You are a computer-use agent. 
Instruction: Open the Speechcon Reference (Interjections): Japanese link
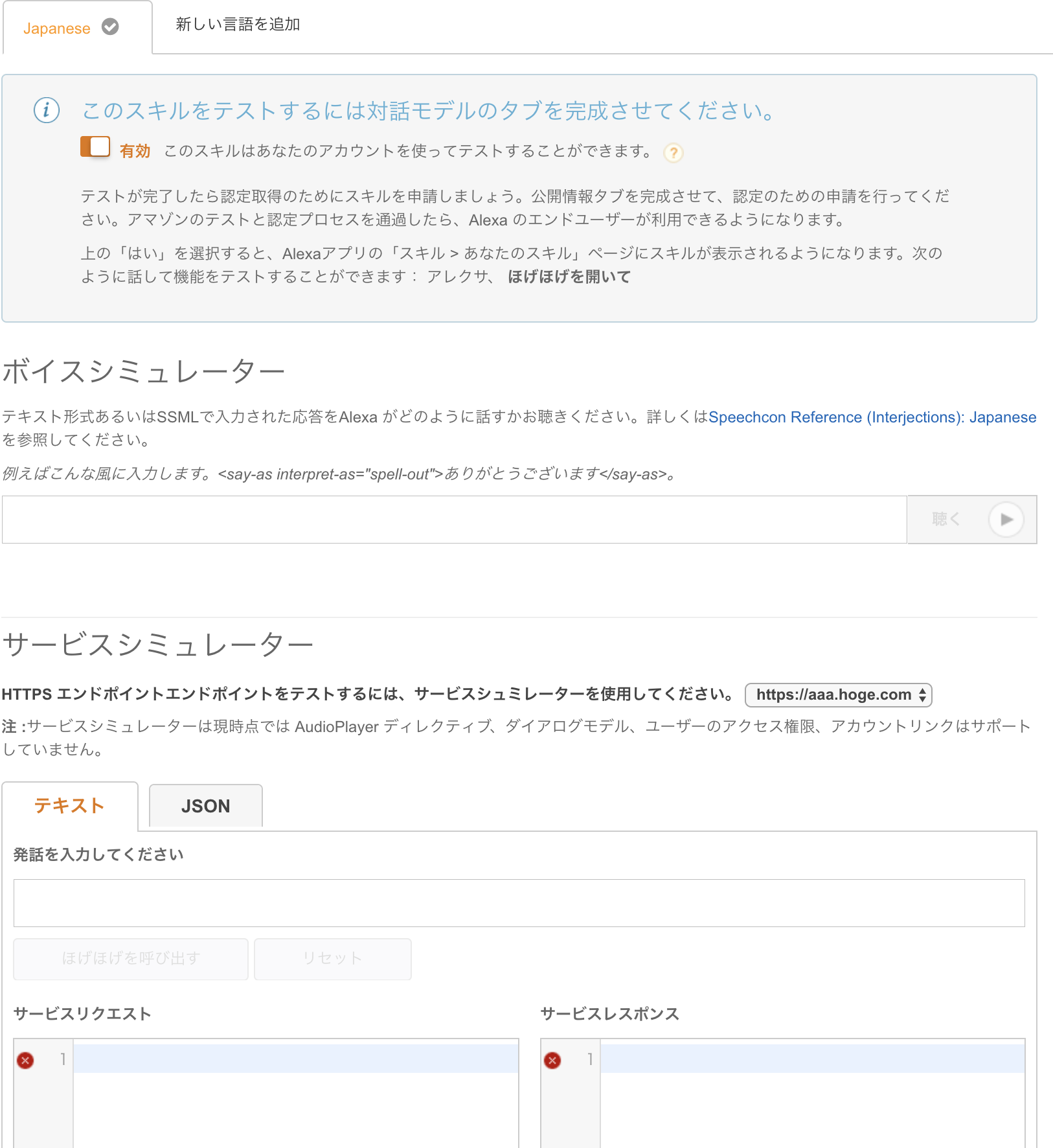[x=872, y=417]
